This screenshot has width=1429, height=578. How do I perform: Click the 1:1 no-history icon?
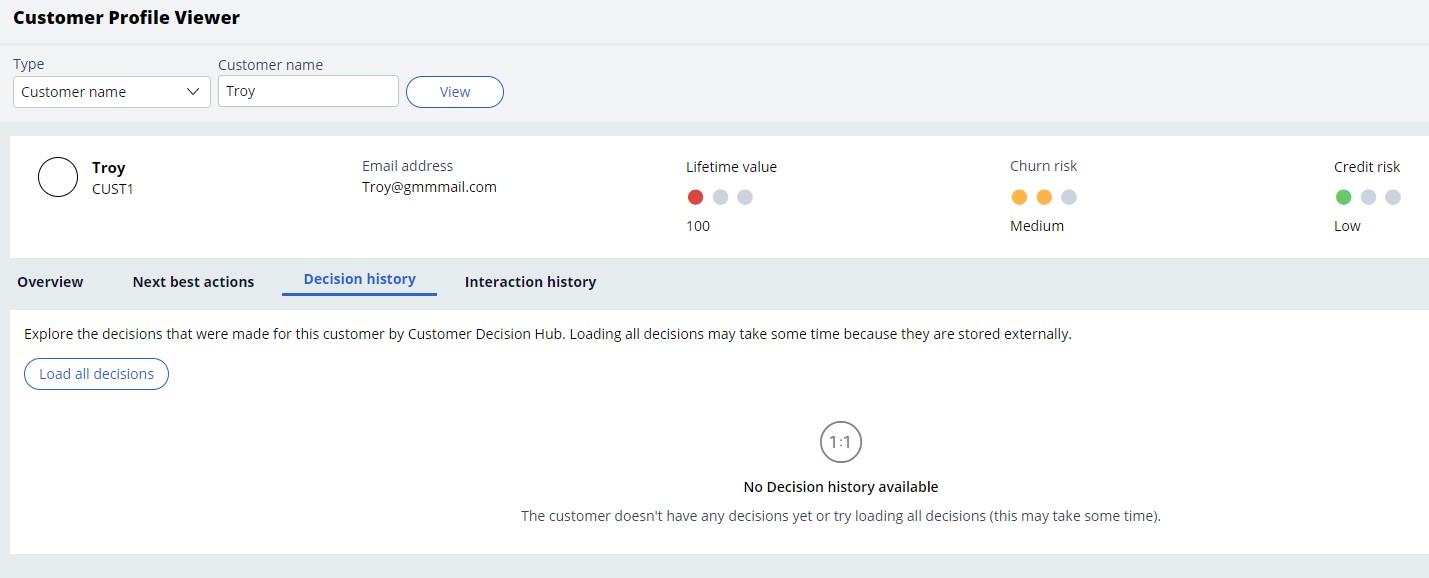[x=841, y=441]
